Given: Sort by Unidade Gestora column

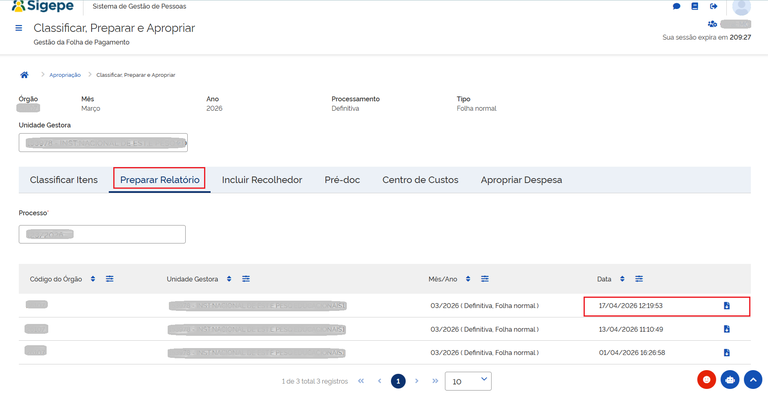Looking at the screenshot, I should (x=229, y=279).
